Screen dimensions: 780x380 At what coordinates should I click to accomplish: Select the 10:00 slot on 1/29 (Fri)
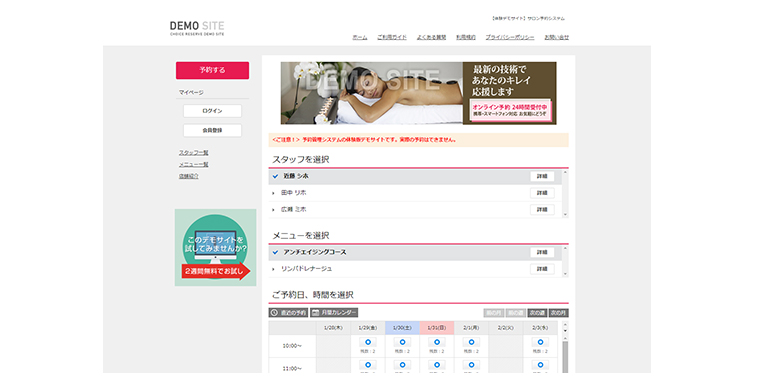(368, 342)
